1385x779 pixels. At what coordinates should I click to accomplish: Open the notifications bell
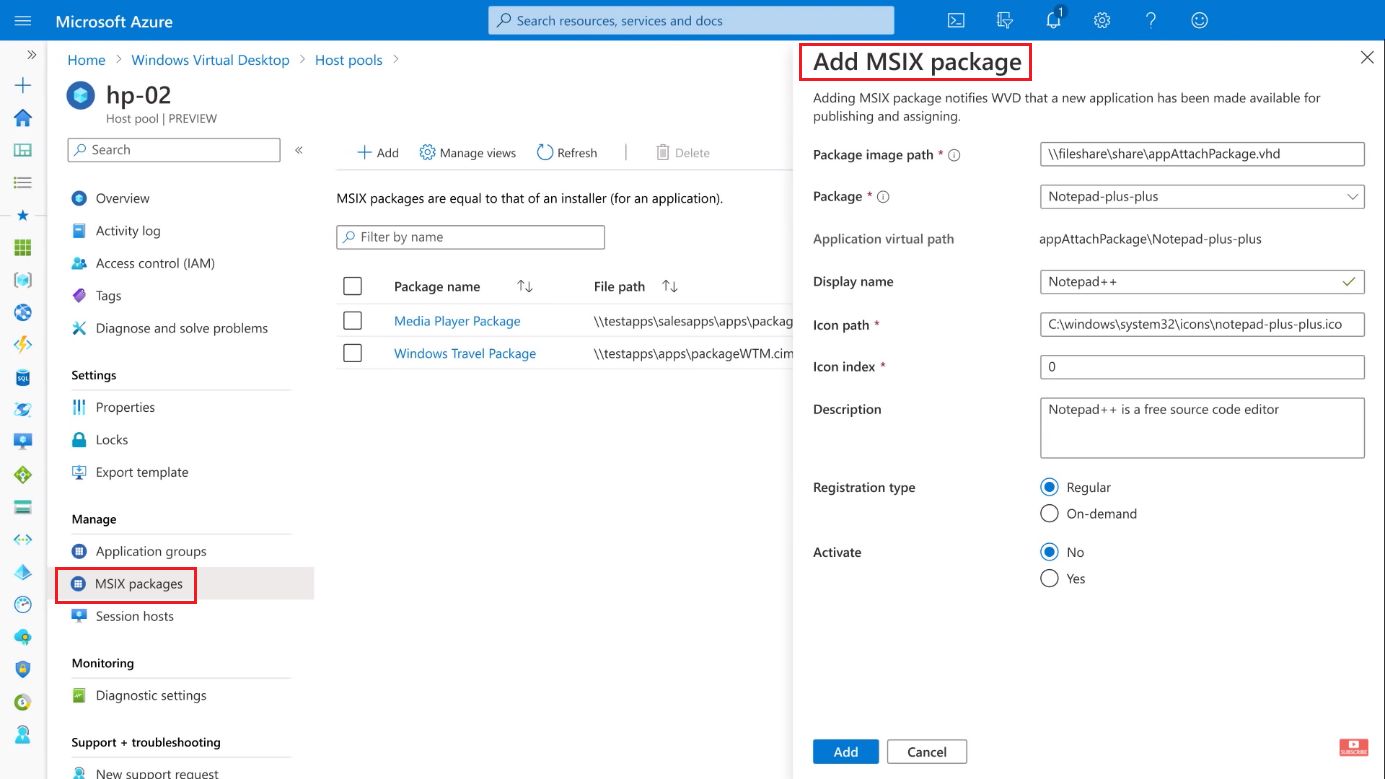click(1054, 20)
